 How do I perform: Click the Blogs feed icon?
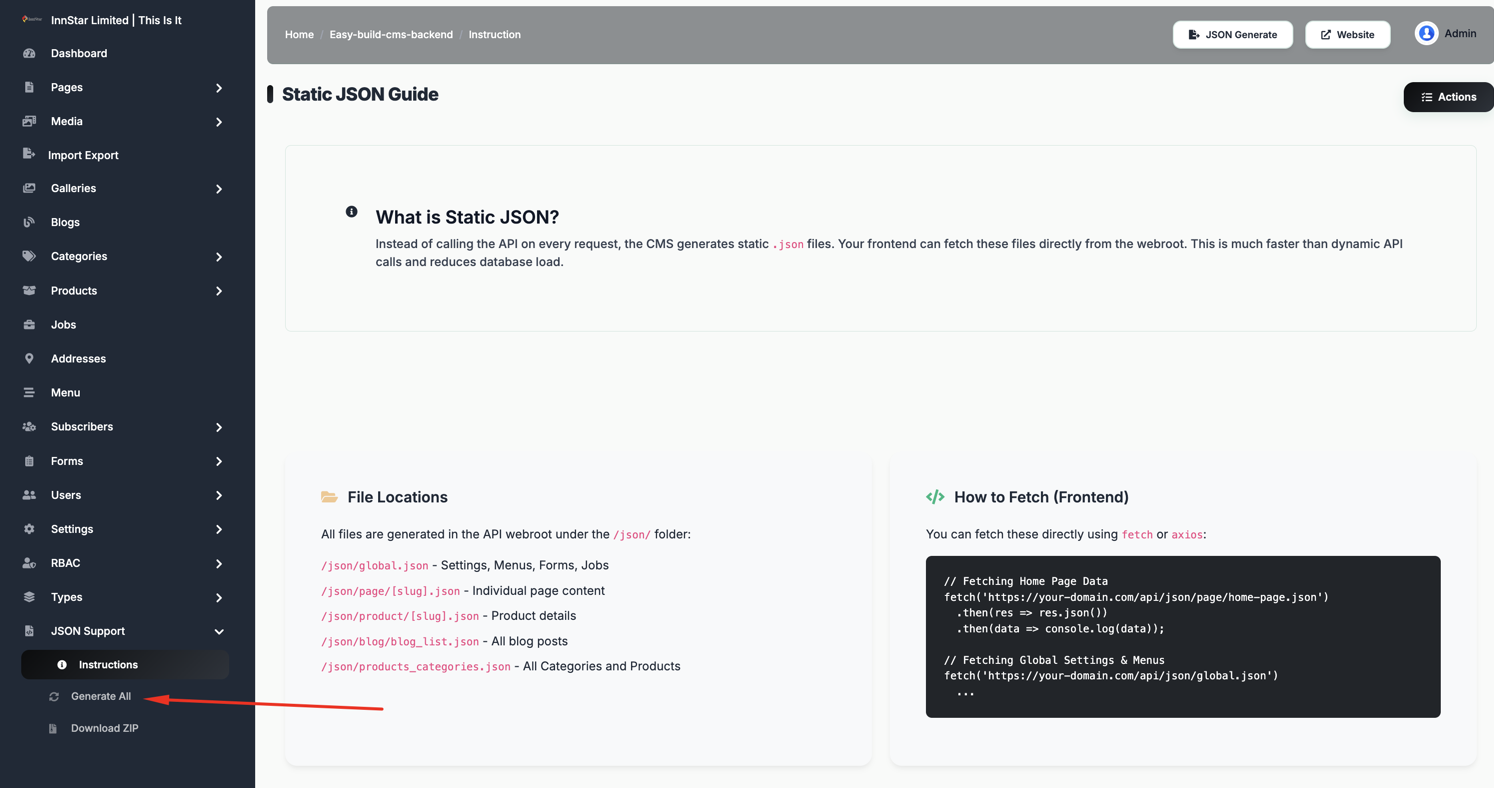[29, 222]
